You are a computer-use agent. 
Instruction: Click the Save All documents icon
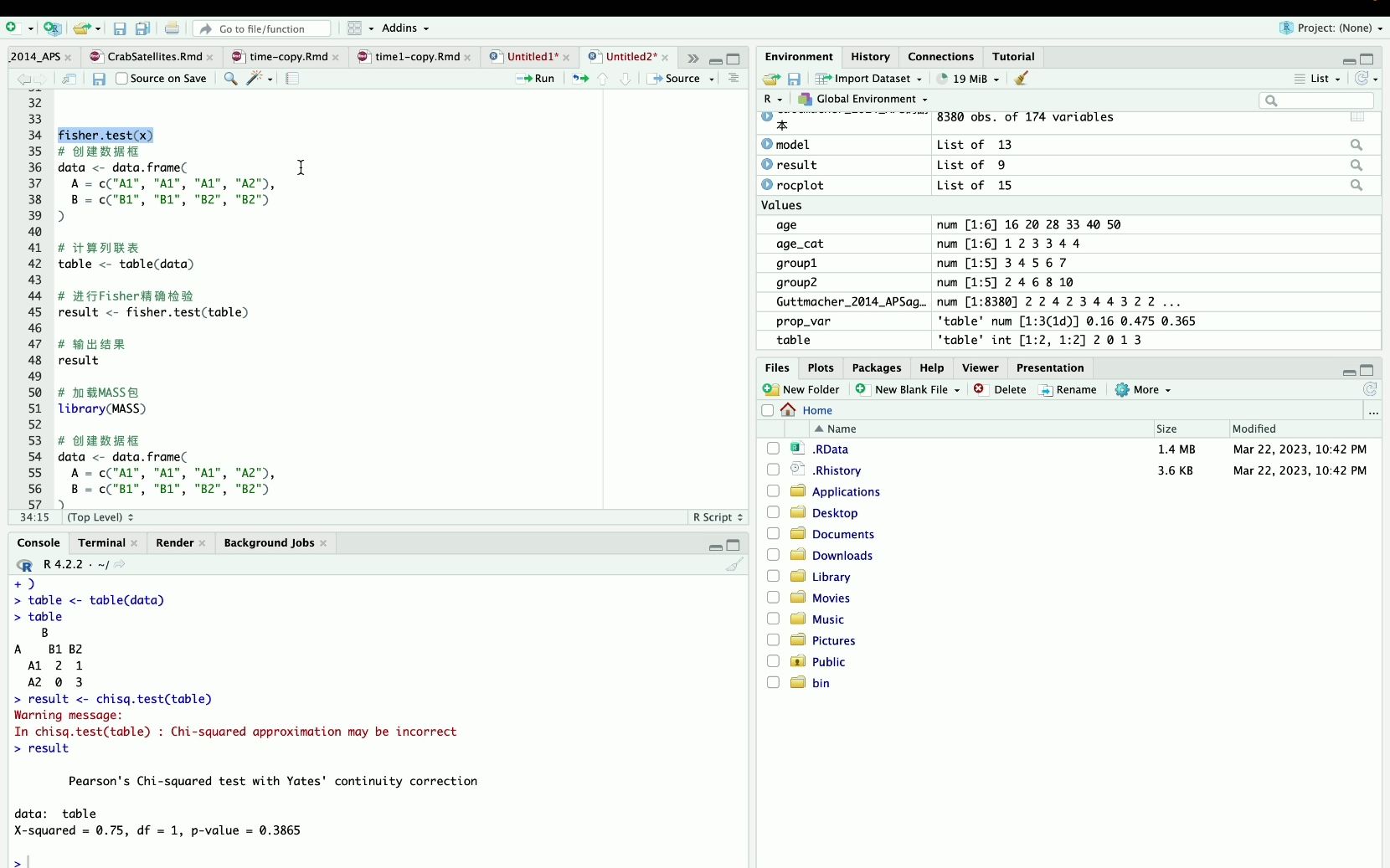pos(143,28)
